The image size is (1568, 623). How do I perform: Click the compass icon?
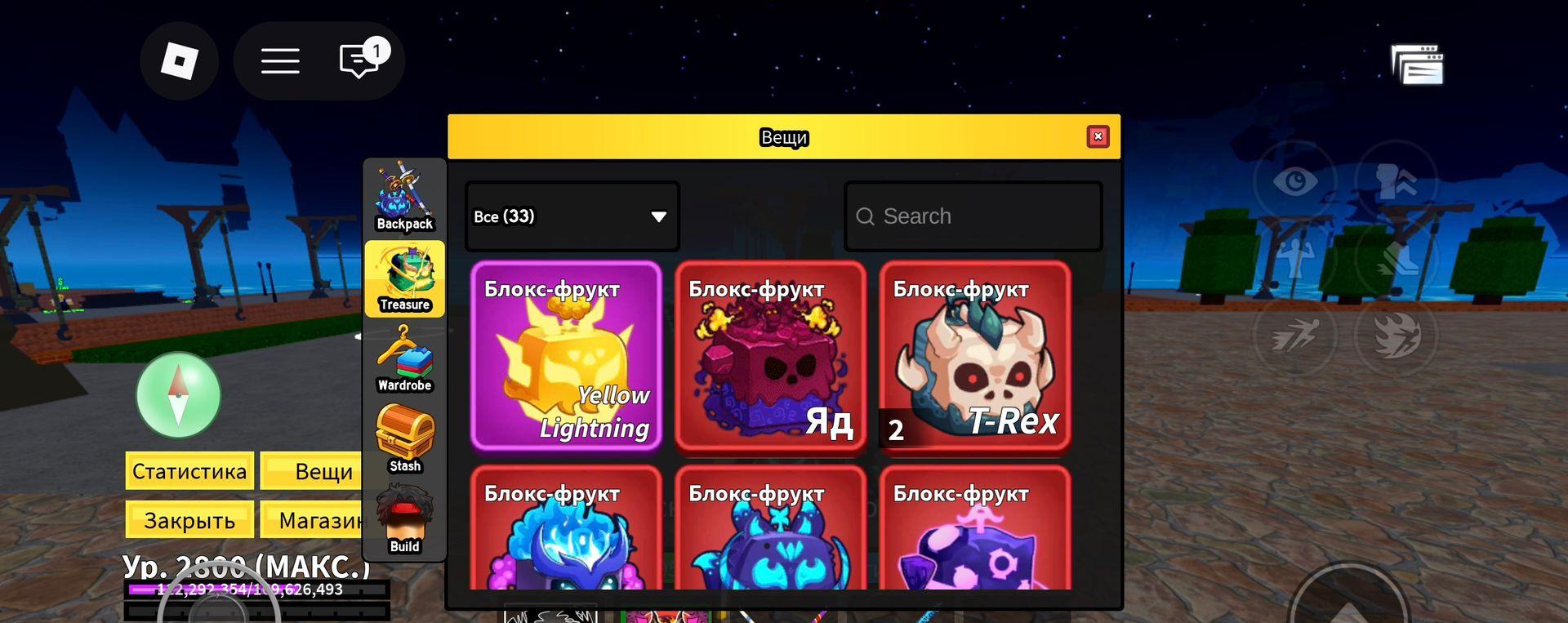pyautogui.click(x=178, y=395)
